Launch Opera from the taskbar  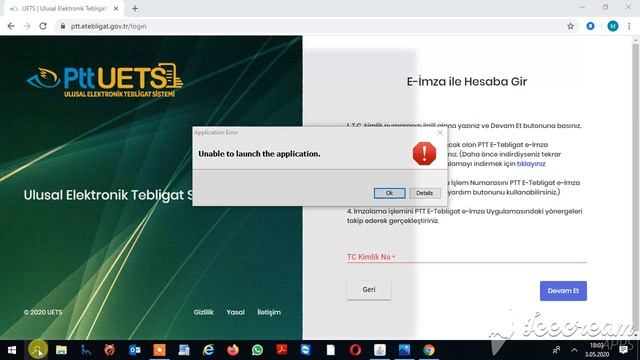(x=355, y=350)
